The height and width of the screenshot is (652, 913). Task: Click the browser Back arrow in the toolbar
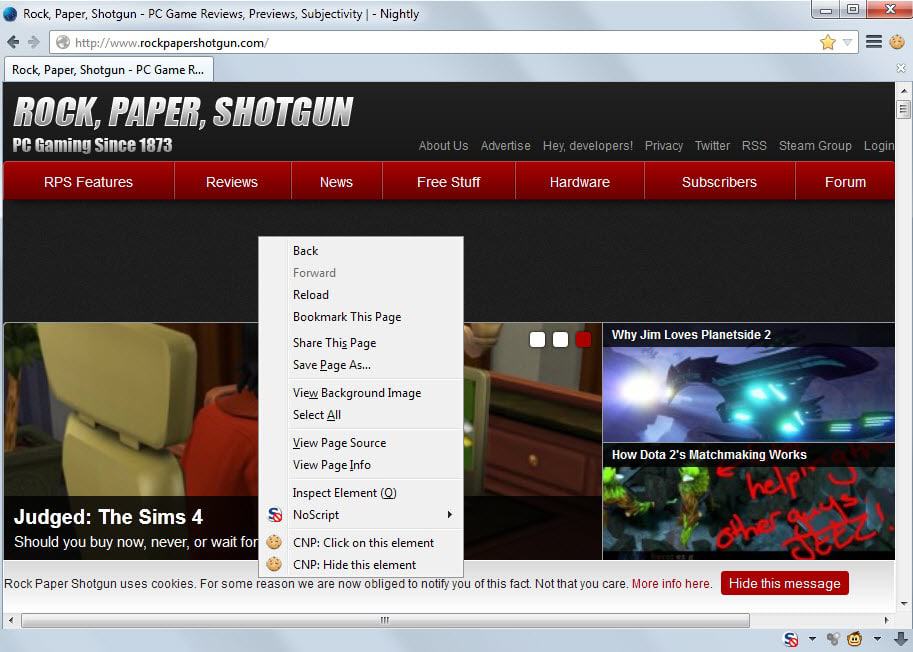point(13,42)
